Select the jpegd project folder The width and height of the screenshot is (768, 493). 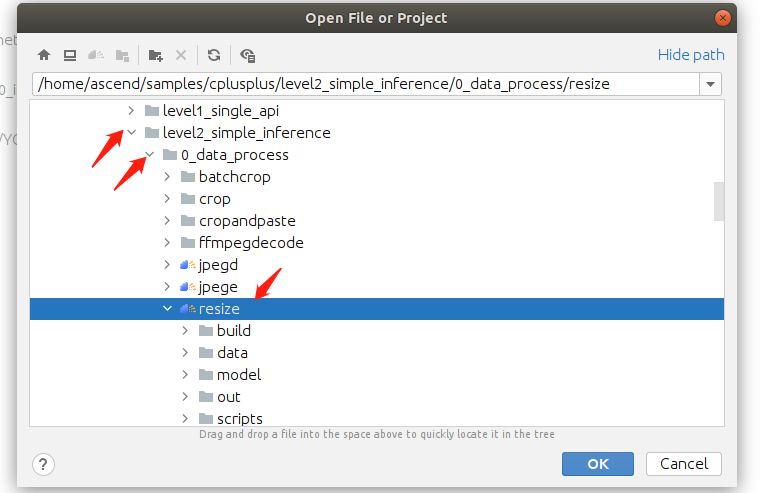[x=218, y=265]
